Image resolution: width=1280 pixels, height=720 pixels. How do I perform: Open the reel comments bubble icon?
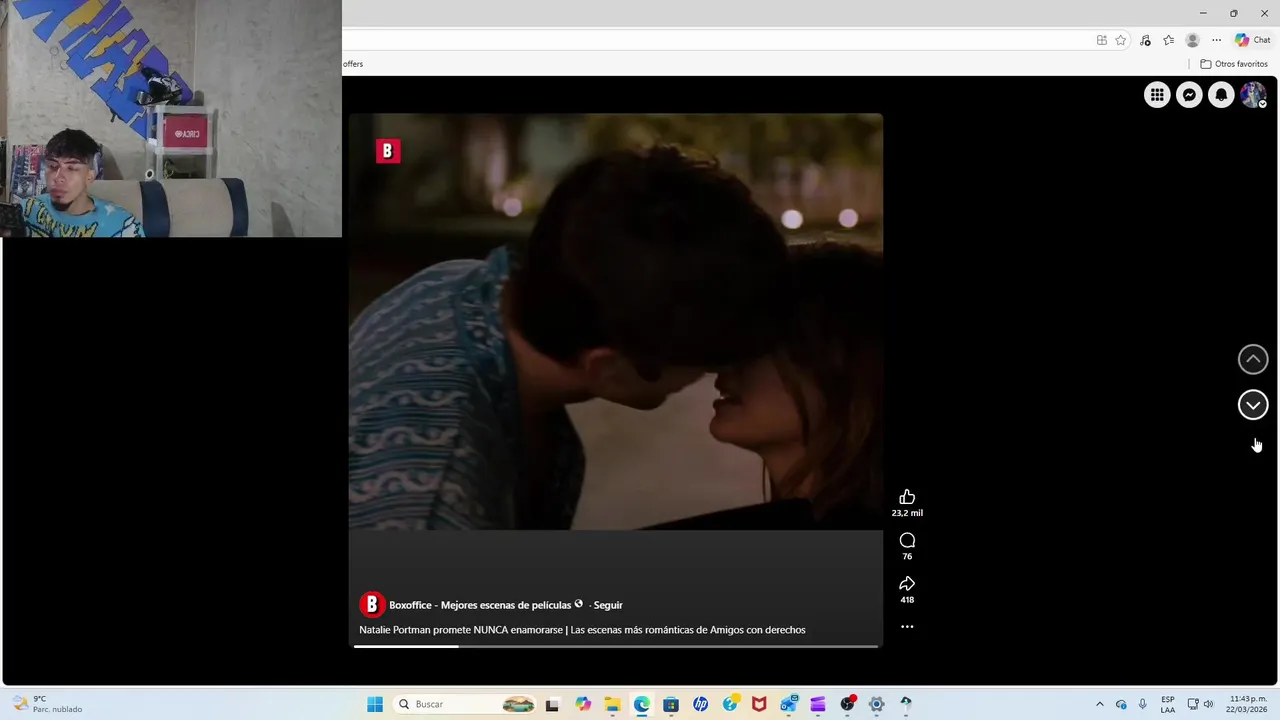coord(907,541)
